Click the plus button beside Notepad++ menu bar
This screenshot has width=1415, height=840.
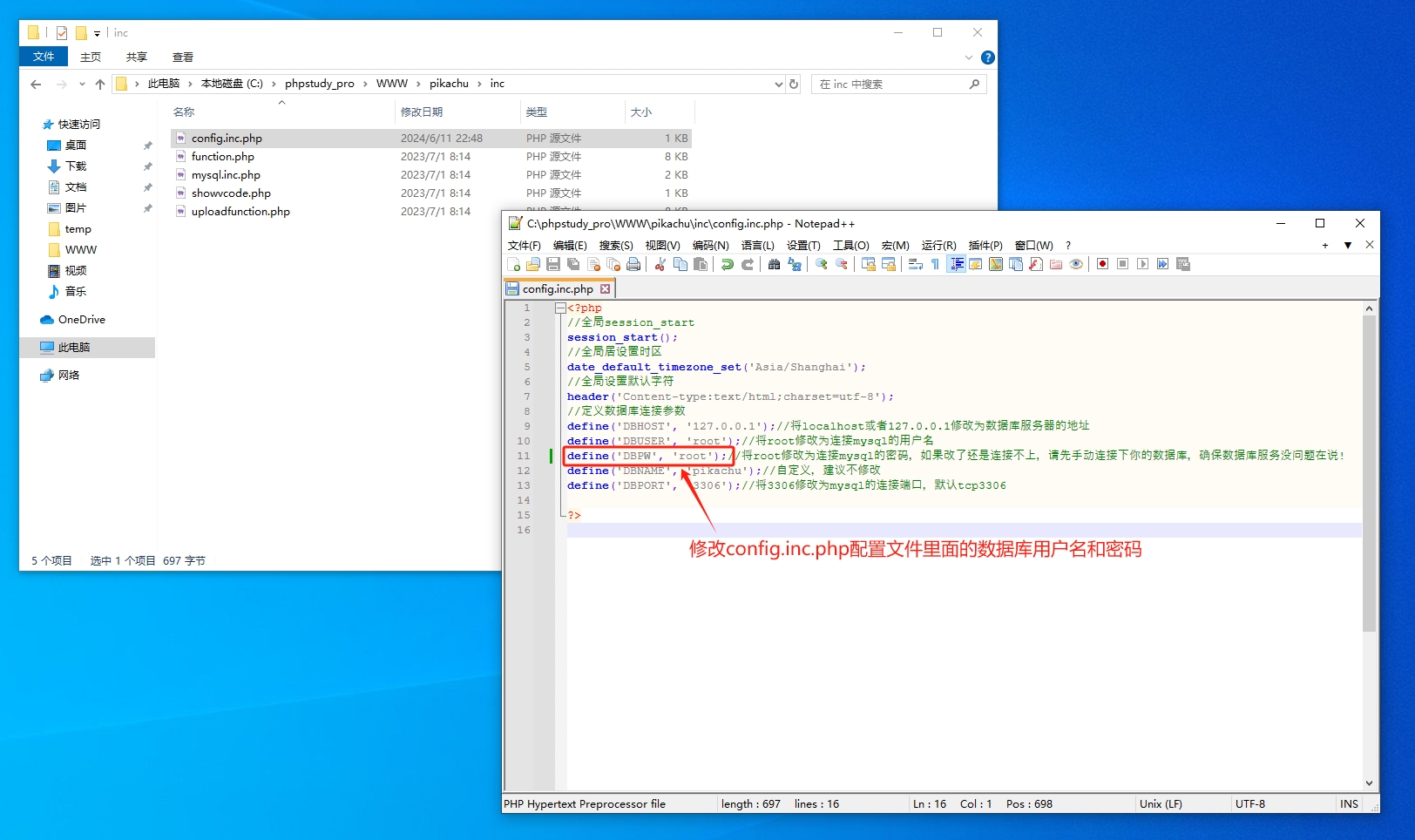[1325, 246]
